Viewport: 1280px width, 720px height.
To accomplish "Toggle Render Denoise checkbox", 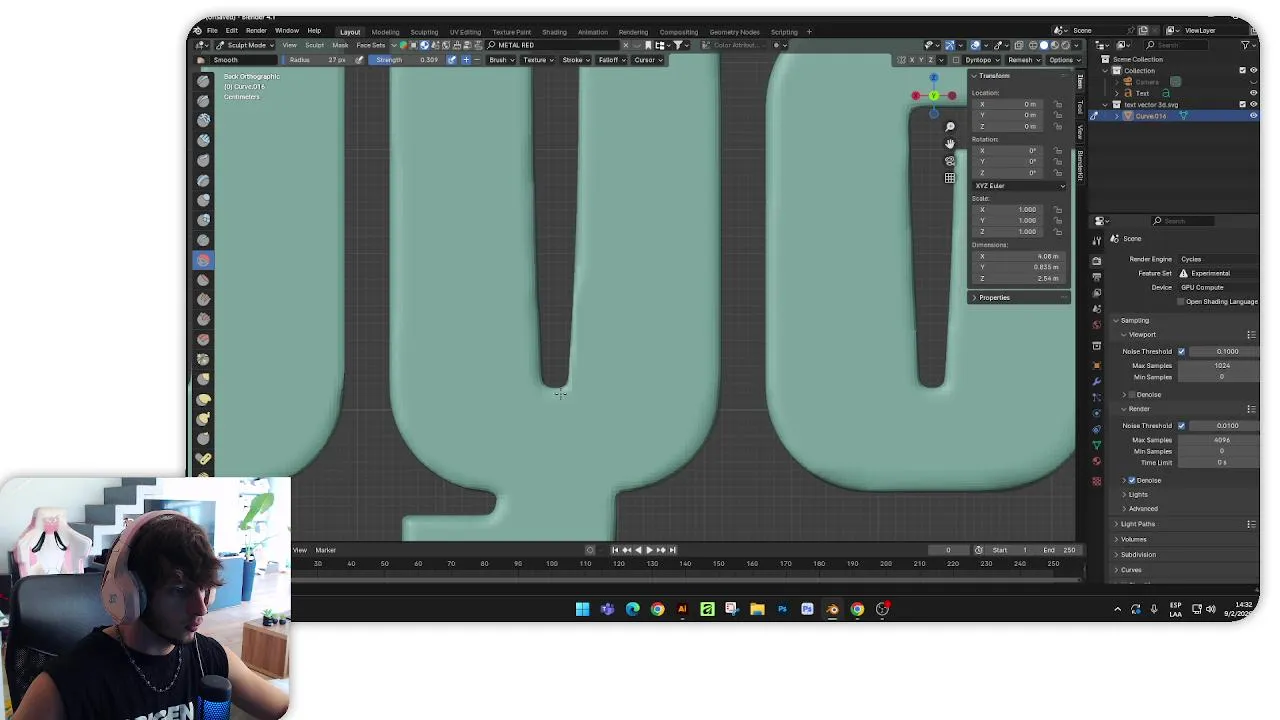I will coord(1132,481).
